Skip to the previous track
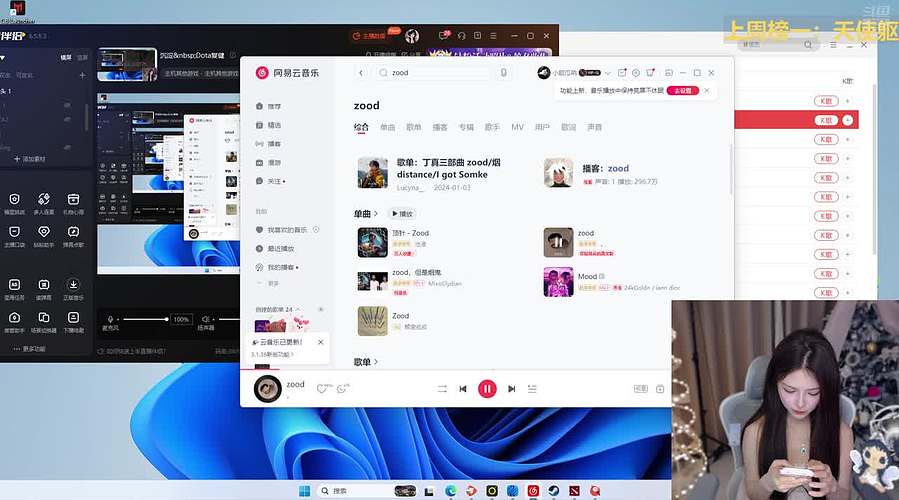 463,389
